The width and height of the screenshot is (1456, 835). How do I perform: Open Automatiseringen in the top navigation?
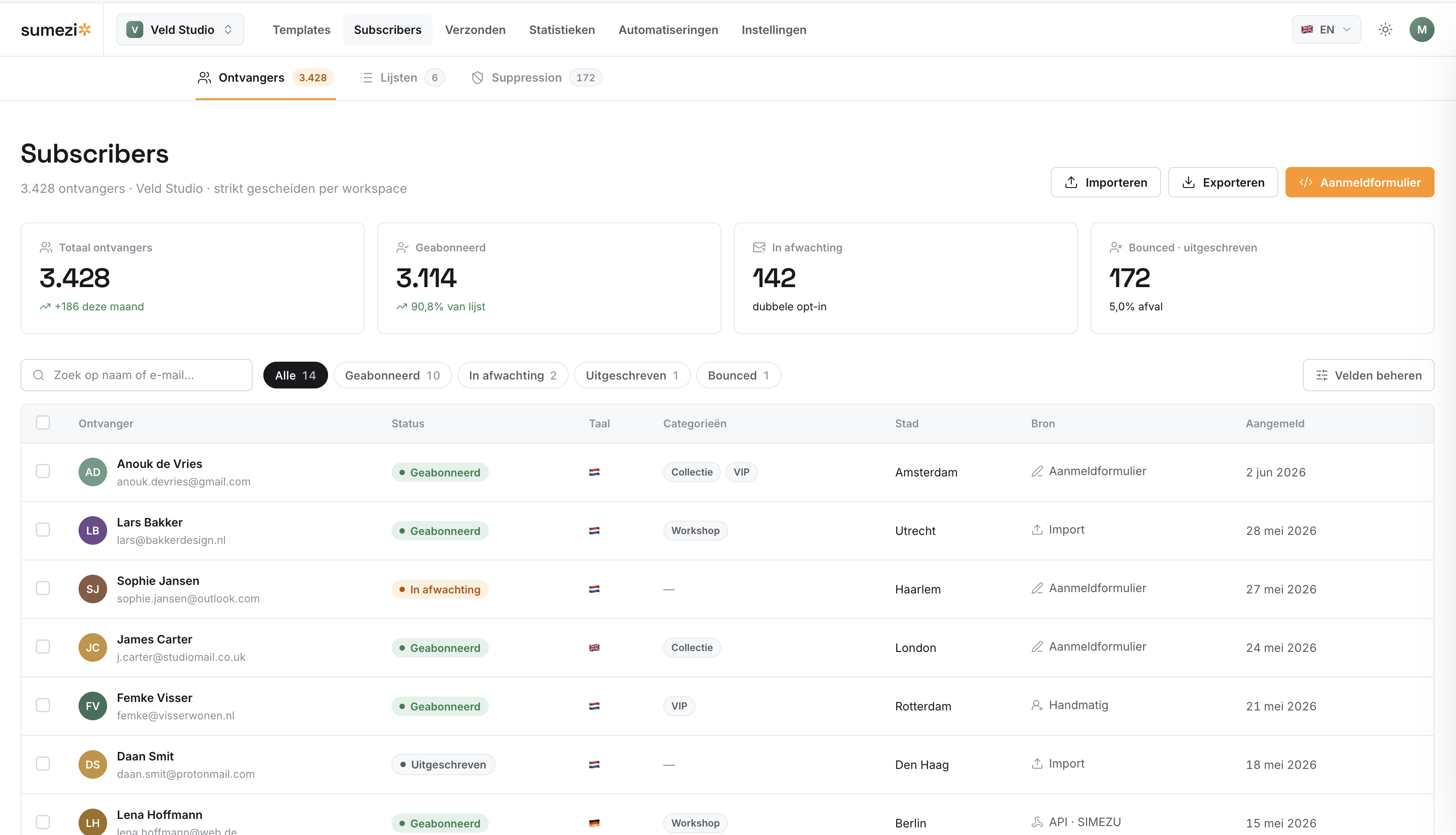click(x=668, y=30)
